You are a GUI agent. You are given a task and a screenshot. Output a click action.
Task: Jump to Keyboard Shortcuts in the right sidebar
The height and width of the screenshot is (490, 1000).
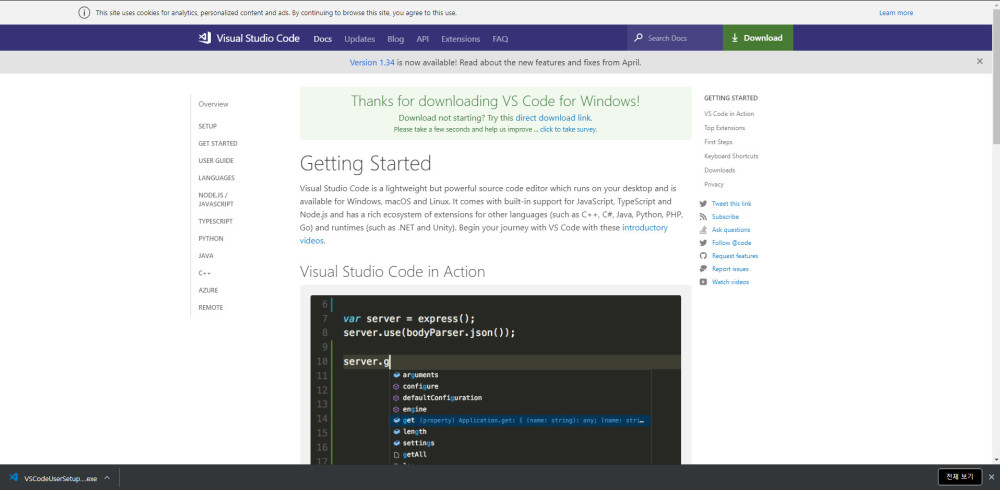(x=731, y=156)
